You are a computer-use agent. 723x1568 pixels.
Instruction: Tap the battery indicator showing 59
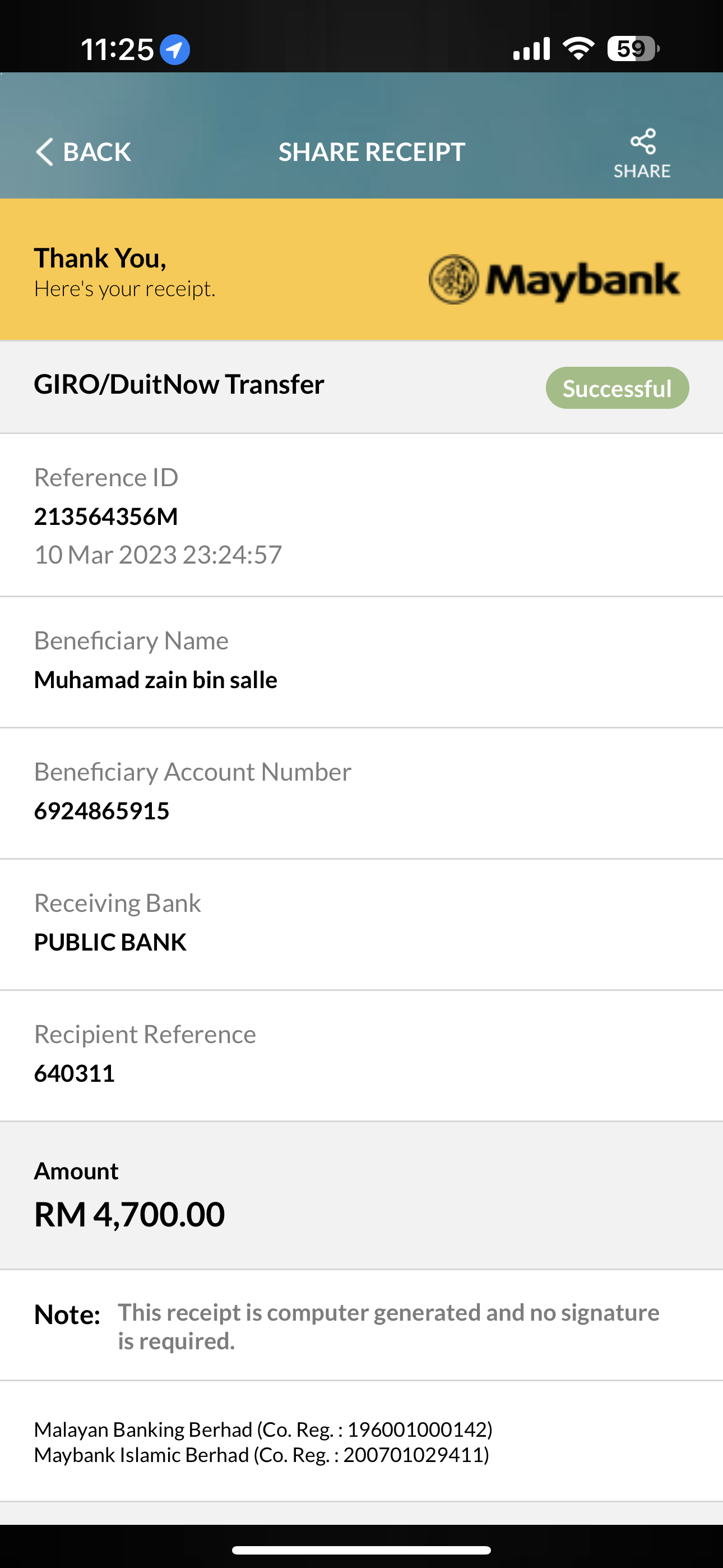pyautogui.click(x=633, y=49)
